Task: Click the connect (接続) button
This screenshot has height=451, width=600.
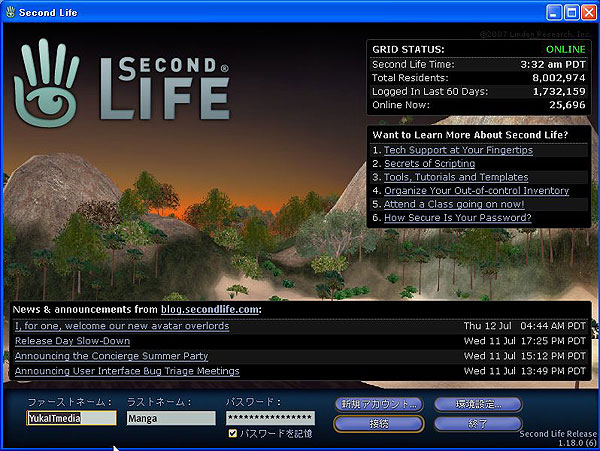Action: pyautogui.click(x=378, y=424)
